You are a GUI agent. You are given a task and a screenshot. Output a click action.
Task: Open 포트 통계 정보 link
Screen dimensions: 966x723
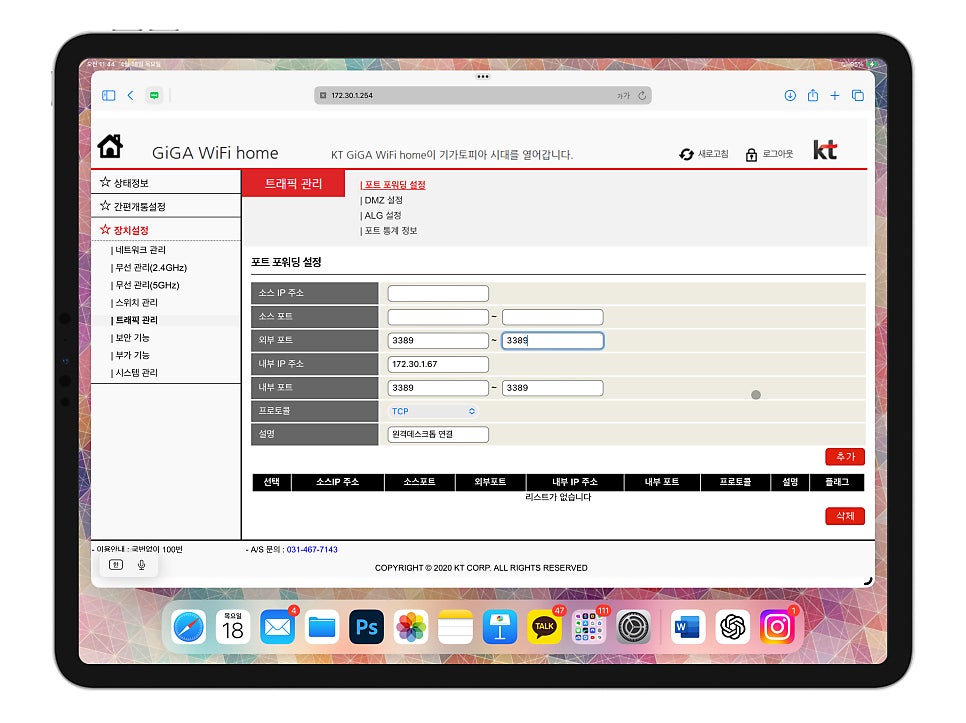click(391, 231)
